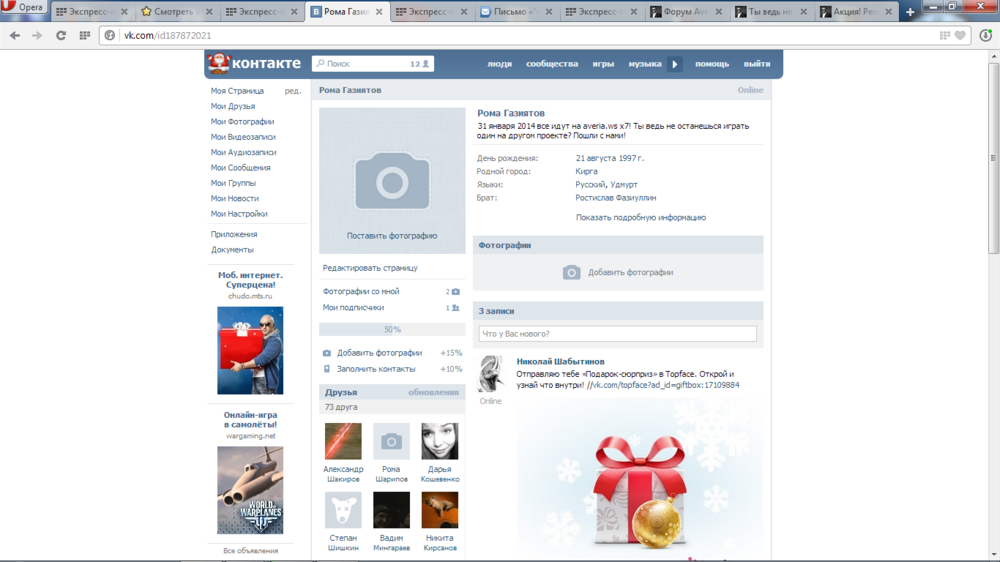Expand Показать подробную информацию
The image size is (1000, 562).
640,217
